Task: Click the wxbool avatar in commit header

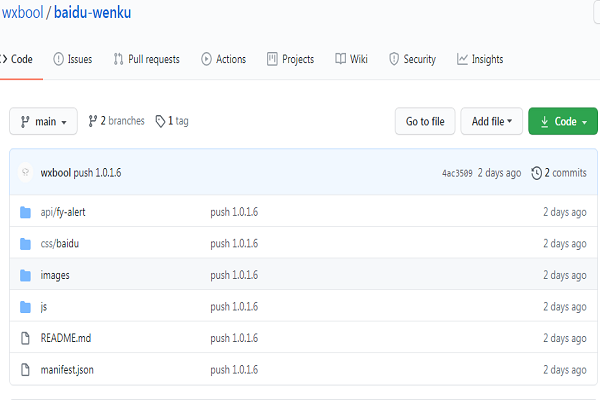Action: (x=26, y=173)
